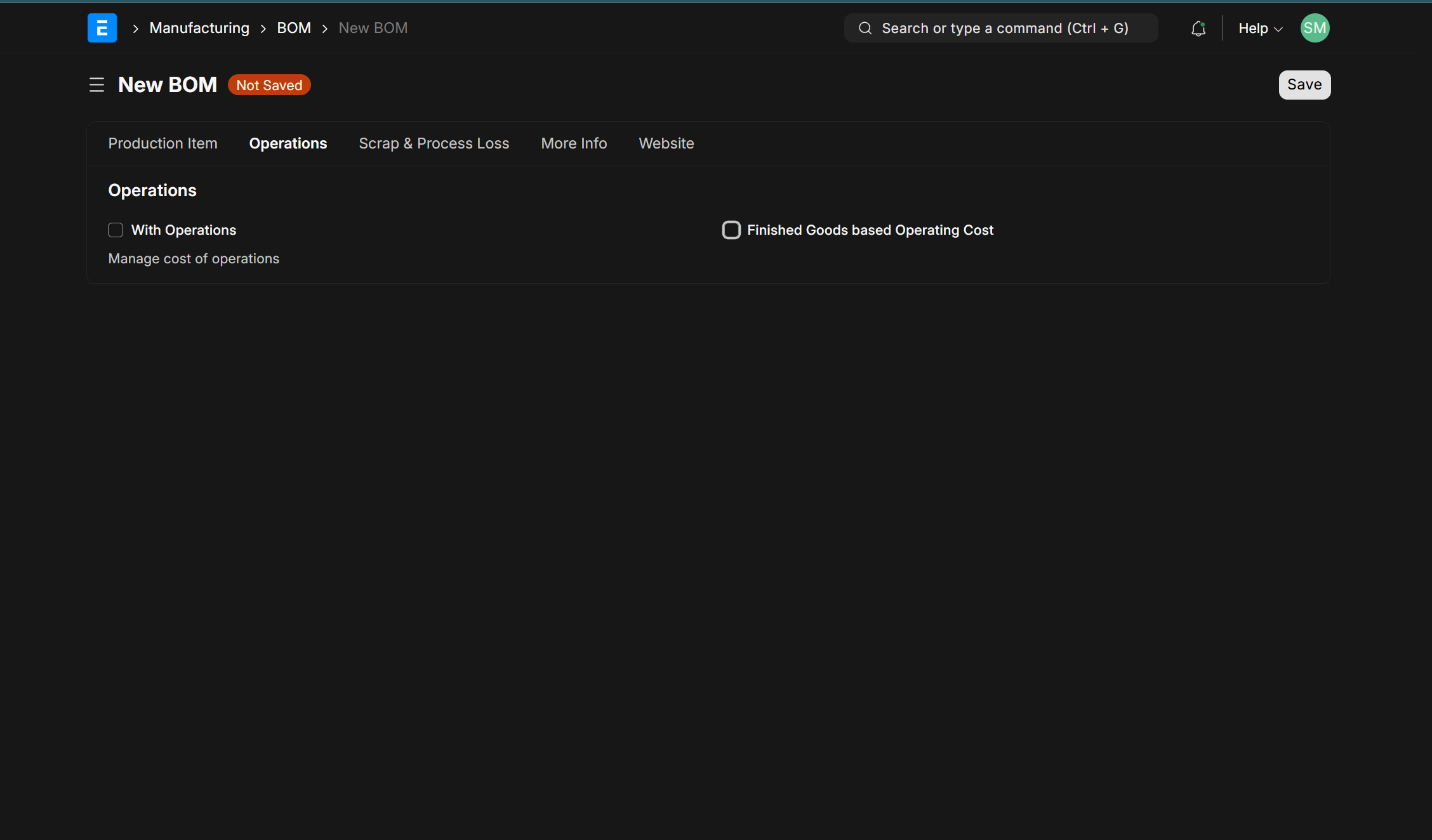1432x840 pixels.
Task: Focus the search or command input field
Action: (1005, 28)
